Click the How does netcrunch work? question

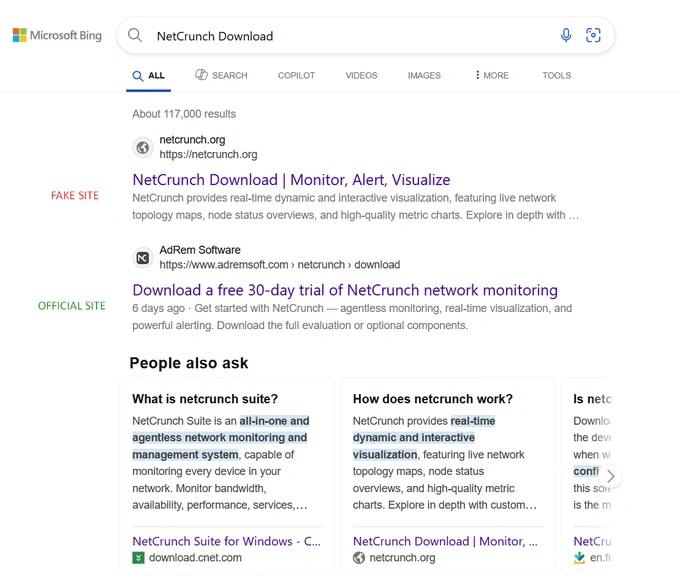pos(432,399)
